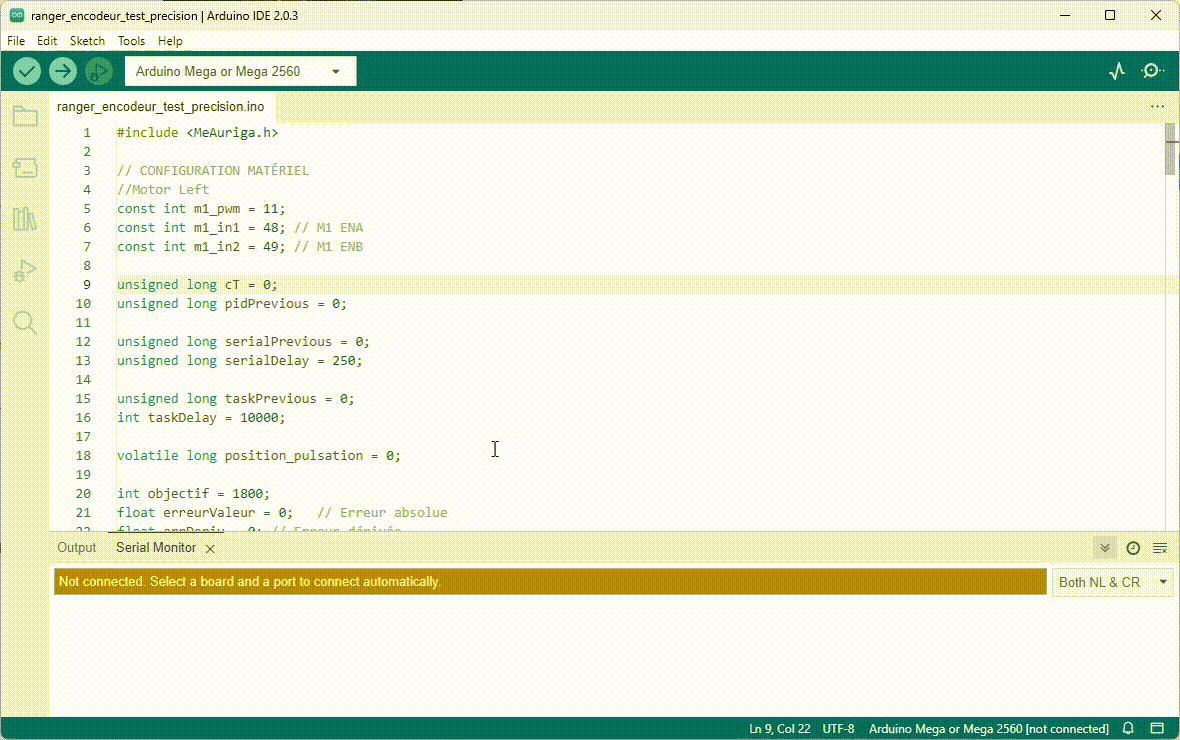Open the Sketchbook folder sidebar icon
The height and width of the screenshot is (740, 1180).
(25, 117)
